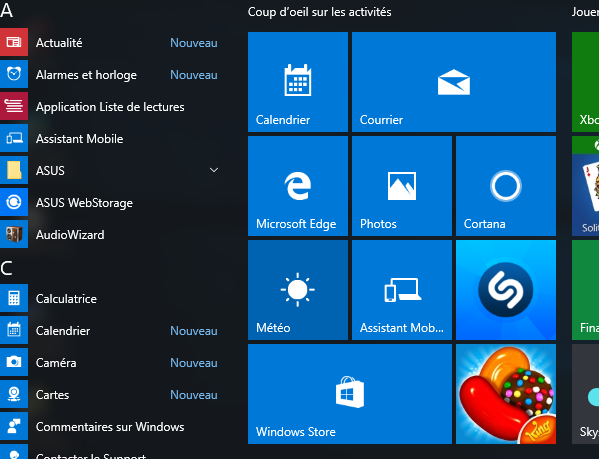
Task: Open the Actualité news app icon
Action: point(14,42)
